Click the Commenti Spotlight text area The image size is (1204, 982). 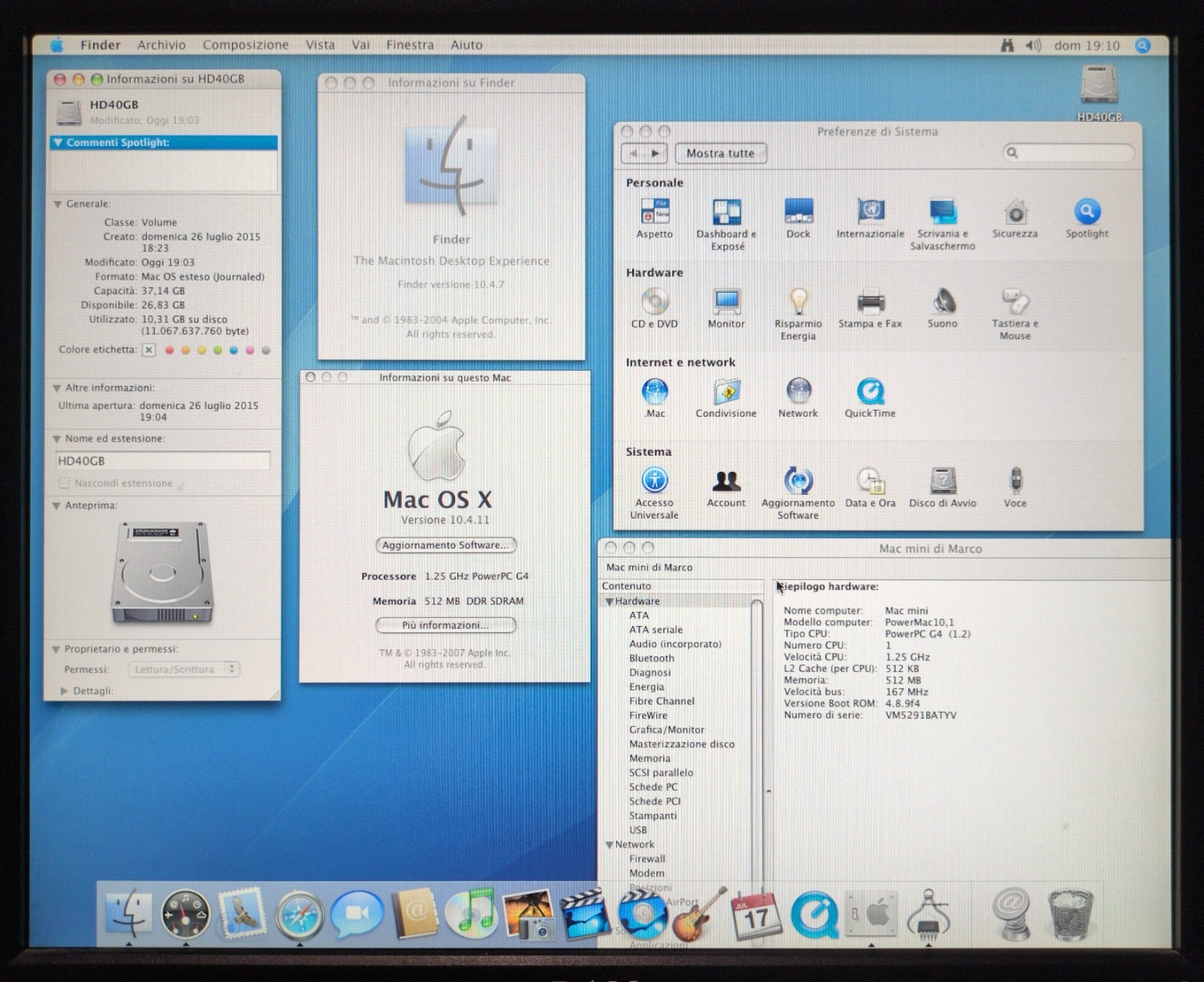coord(163,170)
